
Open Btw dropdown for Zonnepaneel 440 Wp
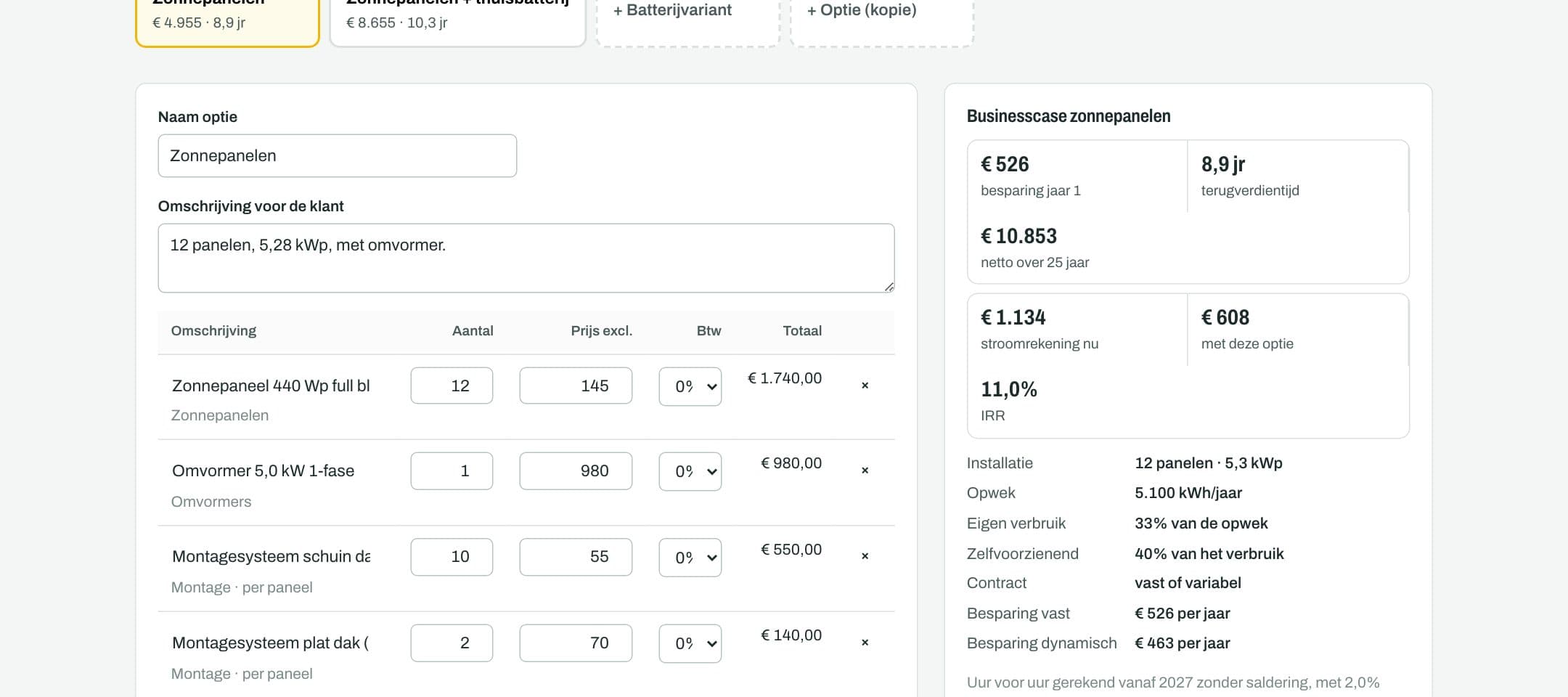pos(690,386)
